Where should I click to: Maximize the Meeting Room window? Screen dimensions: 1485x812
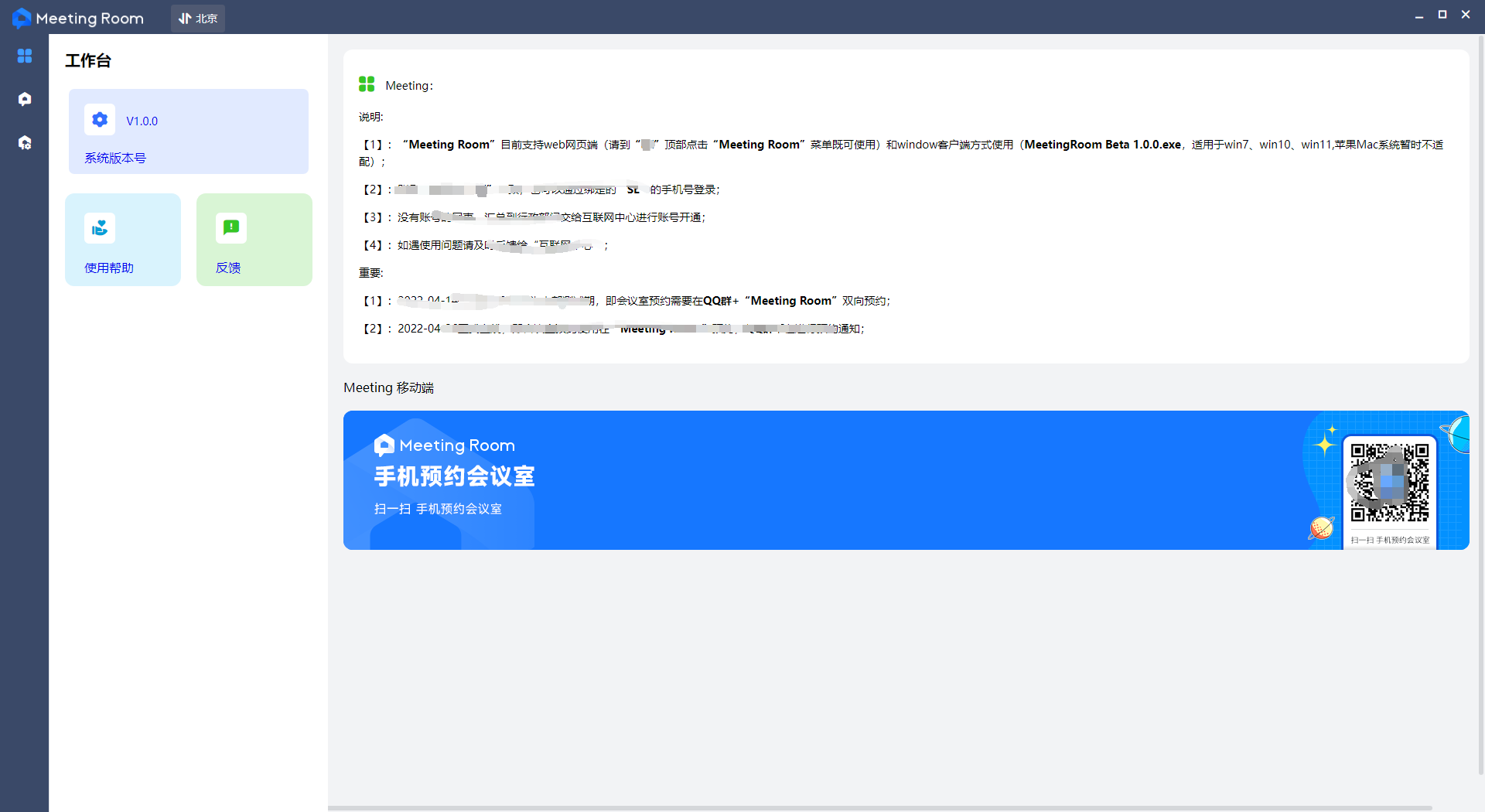click(1442, 15)
